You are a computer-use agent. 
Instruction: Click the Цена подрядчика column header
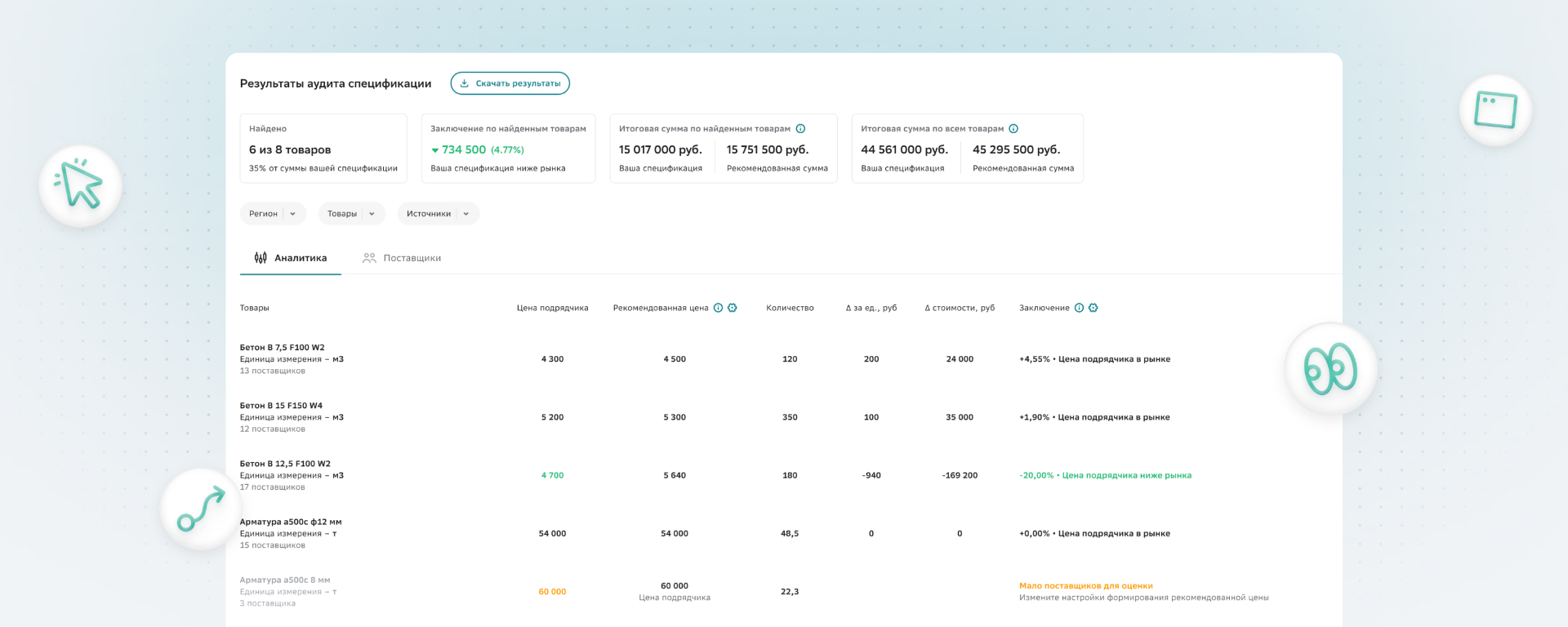click(x=553, y=308)
